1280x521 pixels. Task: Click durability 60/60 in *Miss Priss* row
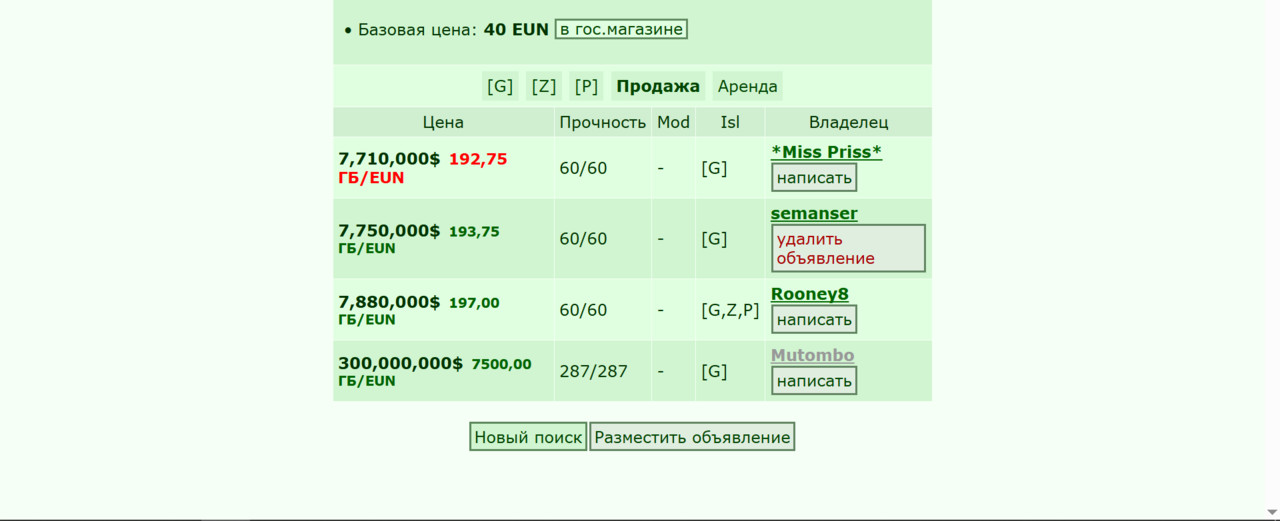(x=583, y=168)
